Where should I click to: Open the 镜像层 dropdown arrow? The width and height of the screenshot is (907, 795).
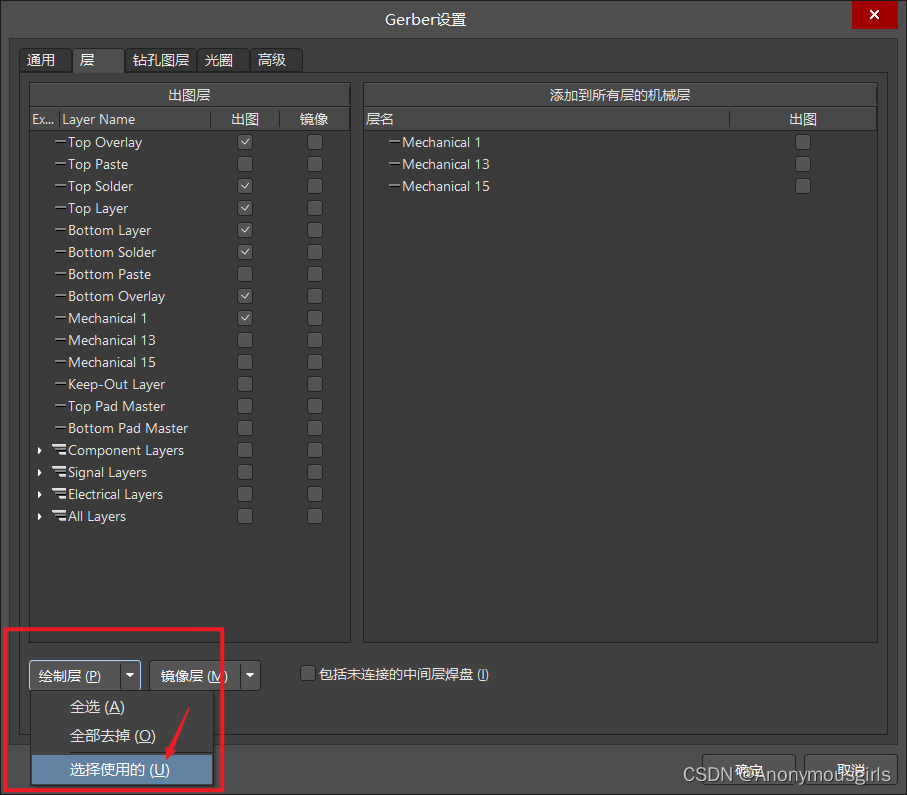(x=250, y=676)
